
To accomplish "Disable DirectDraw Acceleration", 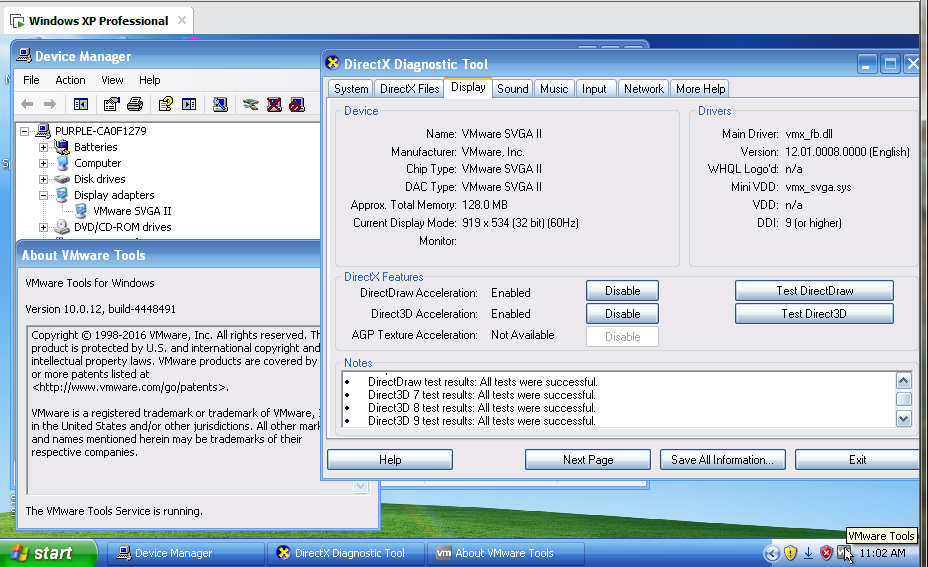I will [623, 291].
